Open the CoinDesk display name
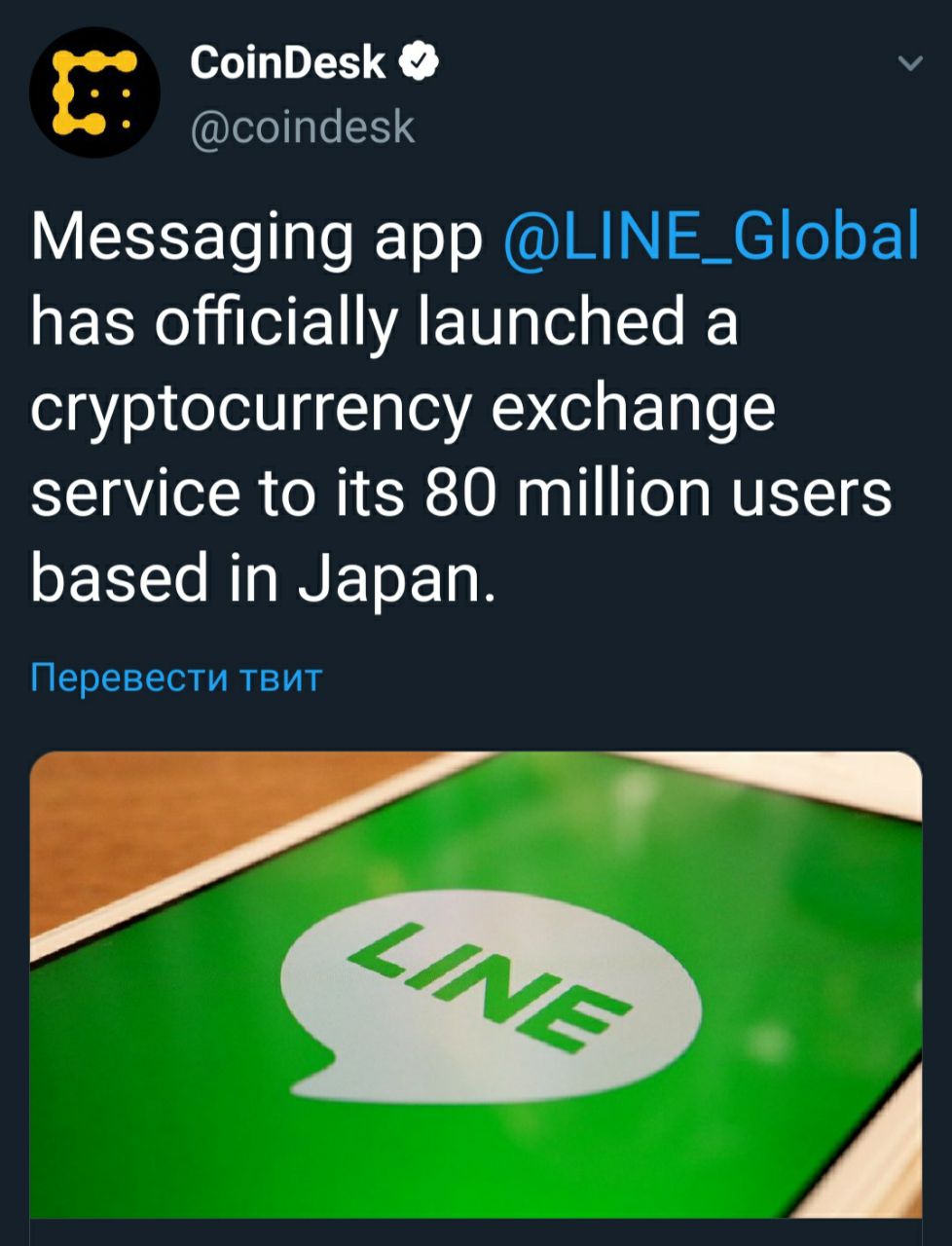Image resolution: width=952 pixels, height=1246 pixels. coord(288,62)
